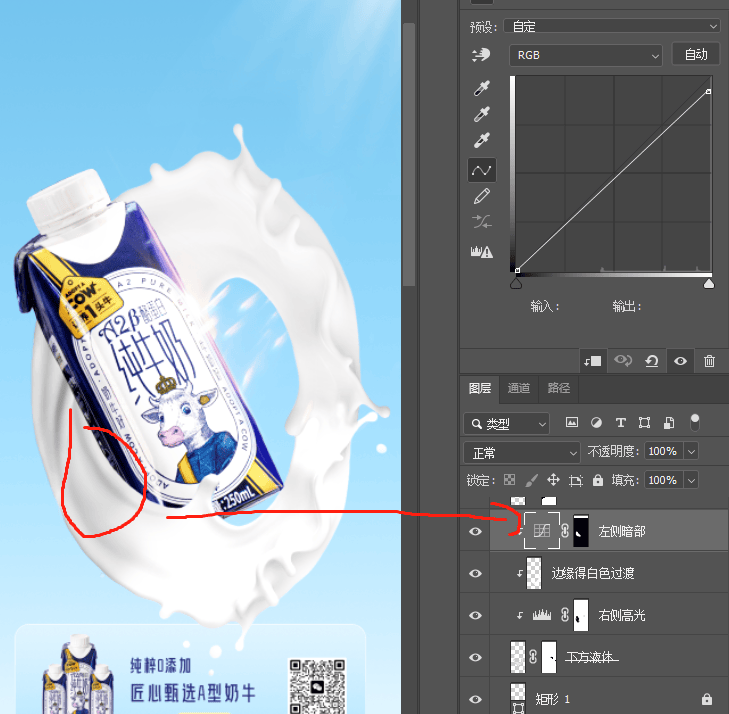Hide the 下方液体 layer
Image resolution: width=729 pixels, height=714 pixels.
click(475, 657)
